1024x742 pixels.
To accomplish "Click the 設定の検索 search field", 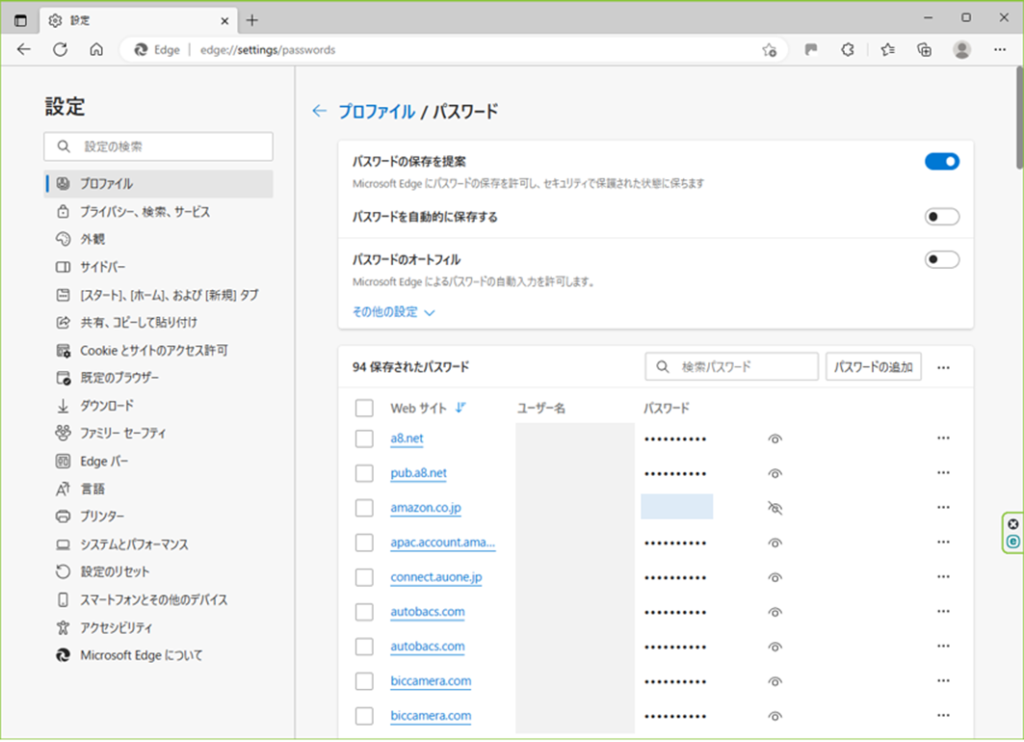I will click(159, 146).
